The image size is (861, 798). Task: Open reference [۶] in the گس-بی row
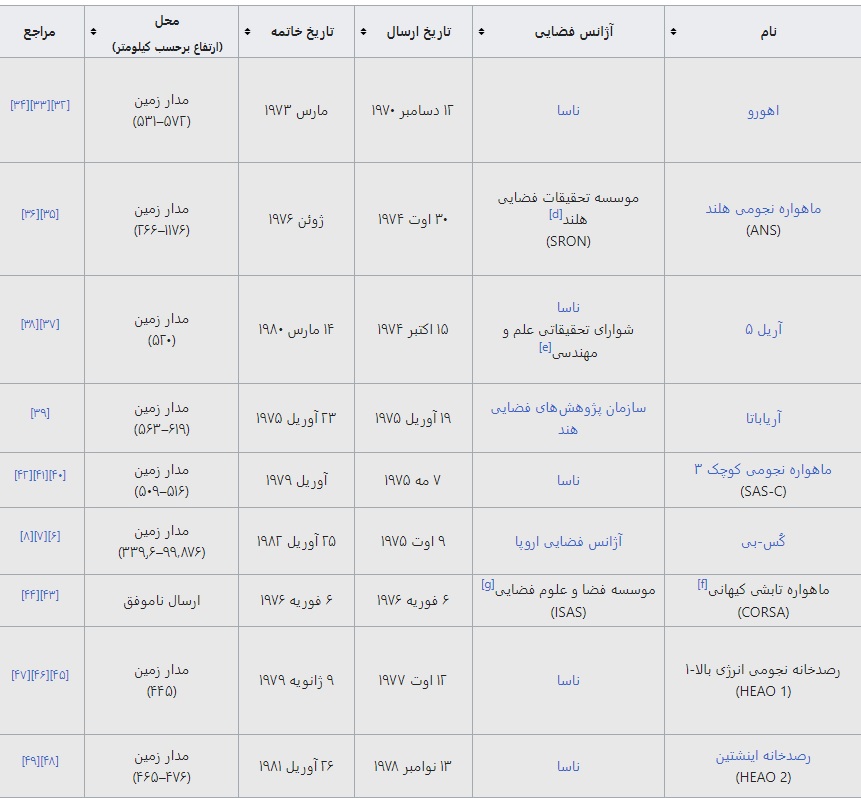pyautogui.click(x=54, y=536)
